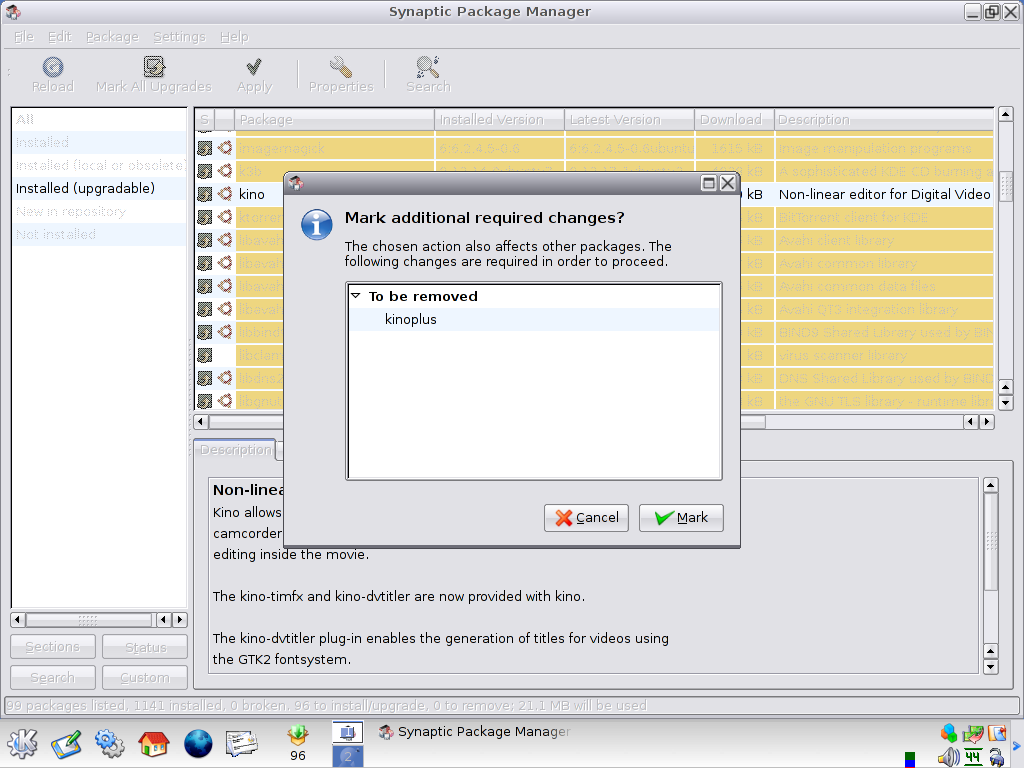1024x768 pixels.
Task: Select the 'All' filter entry
Action: (x=99, y=120)
